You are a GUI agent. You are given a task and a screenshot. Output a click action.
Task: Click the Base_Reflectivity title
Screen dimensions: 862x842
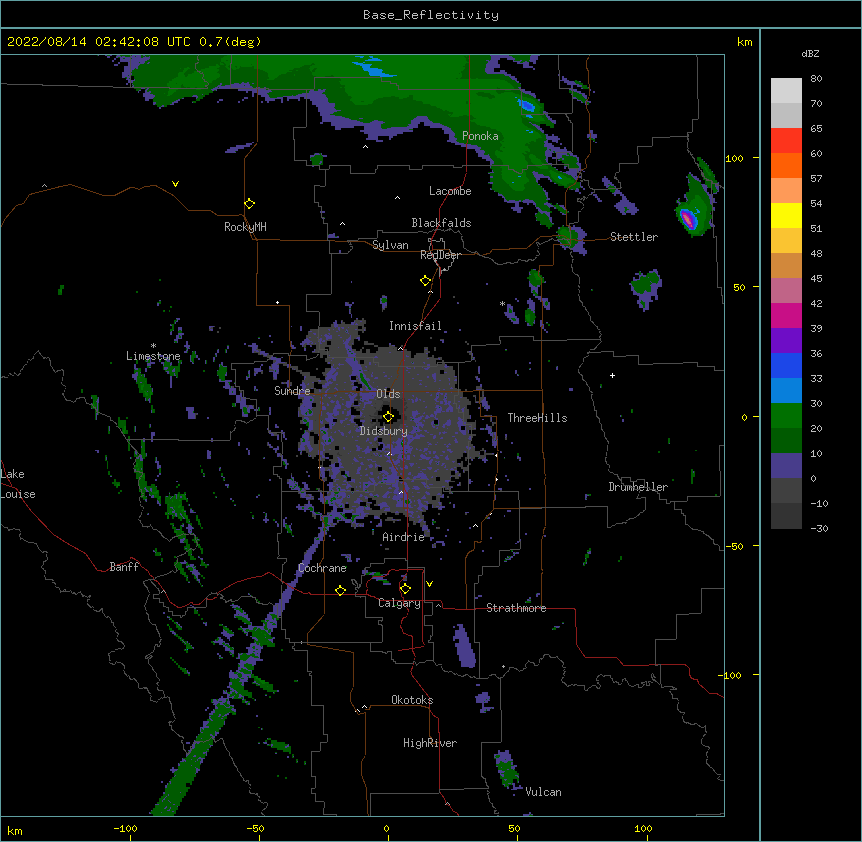coord(431,15)
